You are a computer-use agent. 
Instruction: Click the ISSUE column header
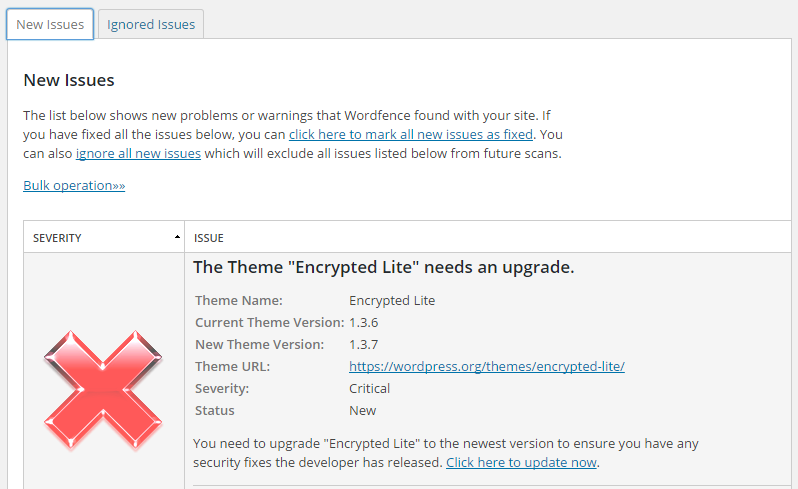pyautogui.click(x=209, y=238)
